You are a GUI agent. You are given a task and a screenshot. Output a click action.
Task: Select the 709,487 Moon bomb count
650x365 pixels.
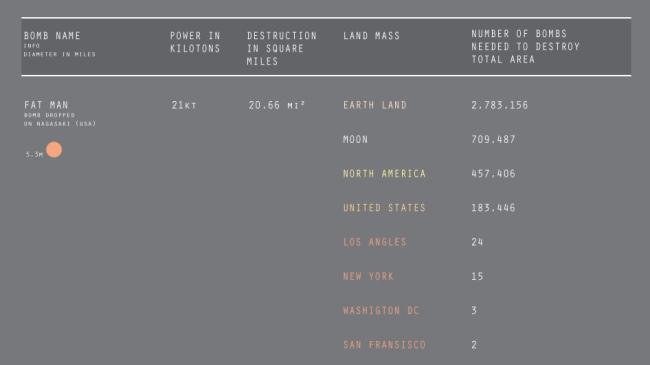pos(493,139)
